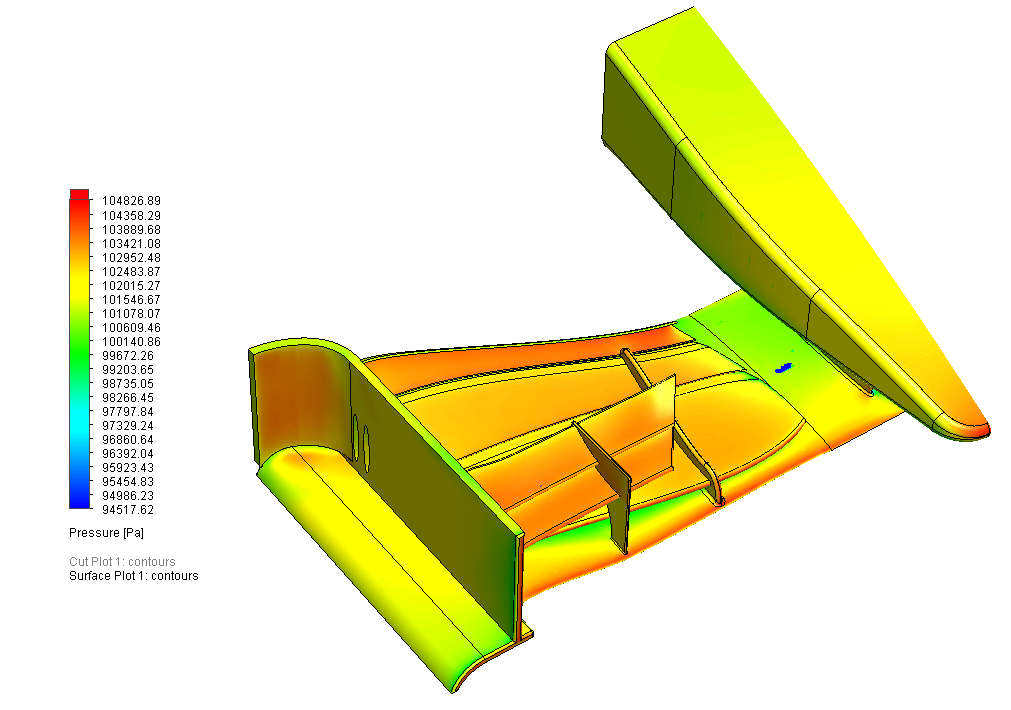
Task: Select the minimum legend value 94517.62
Action: (135, 509)
